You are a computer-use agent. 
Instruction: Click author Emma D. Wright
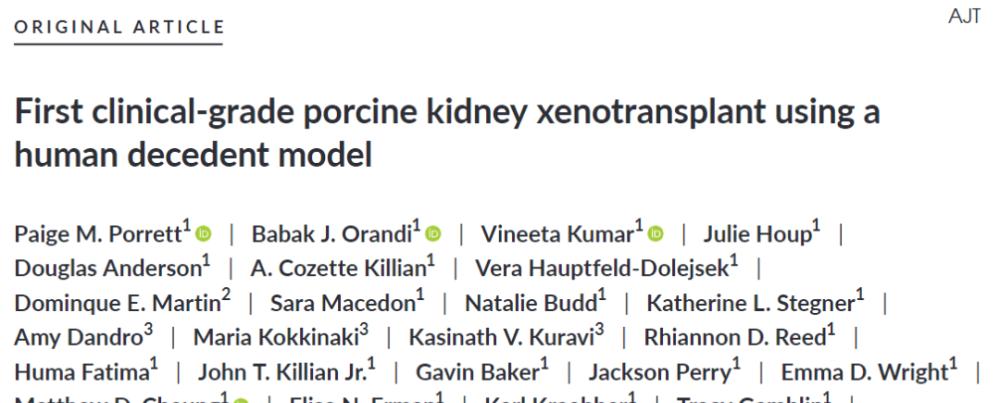pos(865,372)
